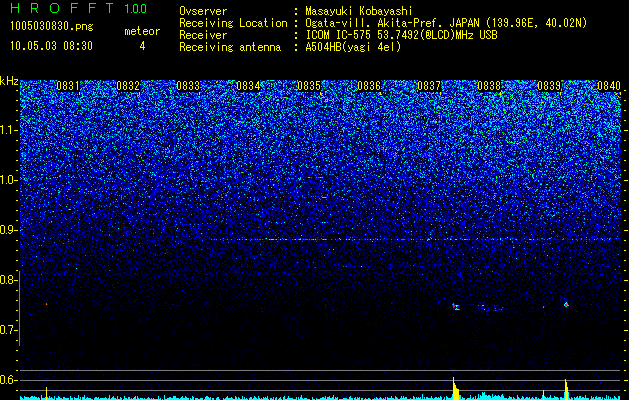Click the 0831 time marker
The width and height of the screenshot is (629, 400).
pyautogui.click(x=68, y=86)
